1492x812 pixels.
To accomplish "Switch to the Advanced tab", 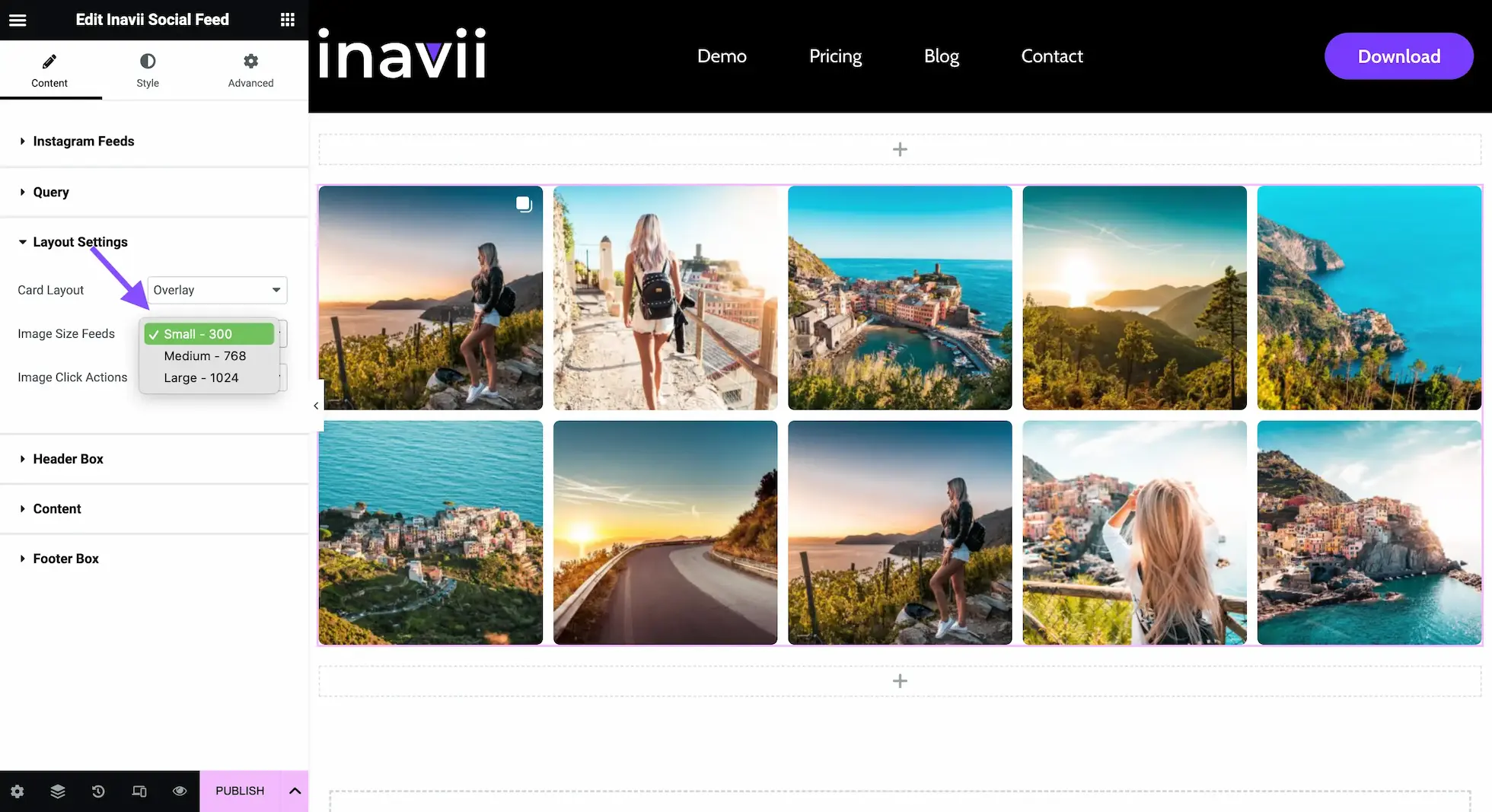I will tap(250, 70).
